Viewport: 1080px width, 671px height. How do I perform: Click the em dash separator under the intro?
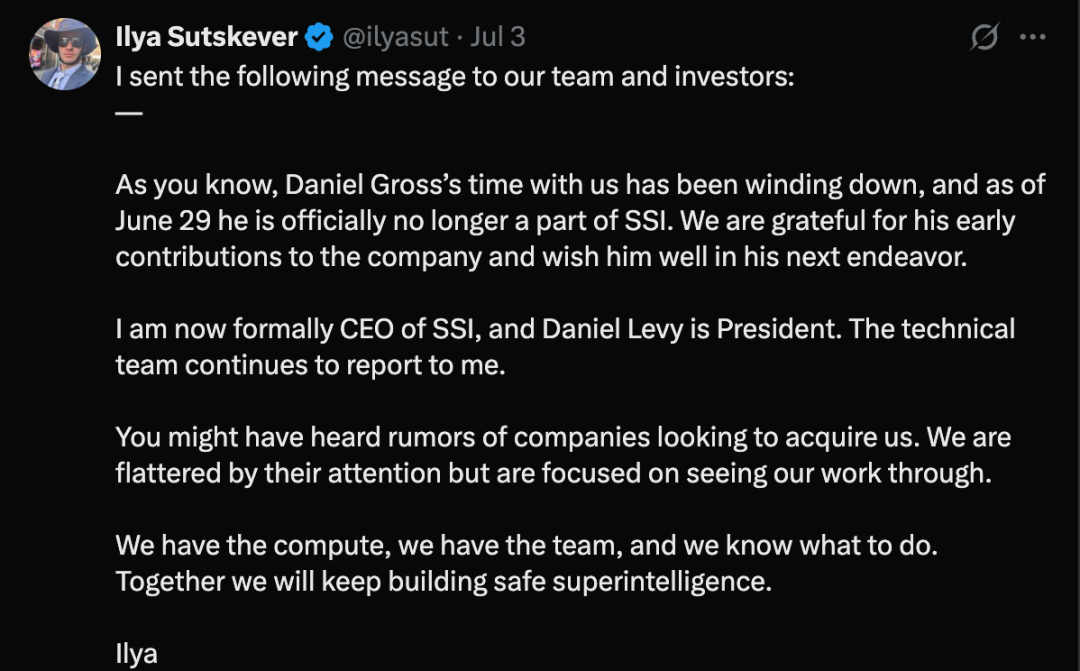(129, 112)
